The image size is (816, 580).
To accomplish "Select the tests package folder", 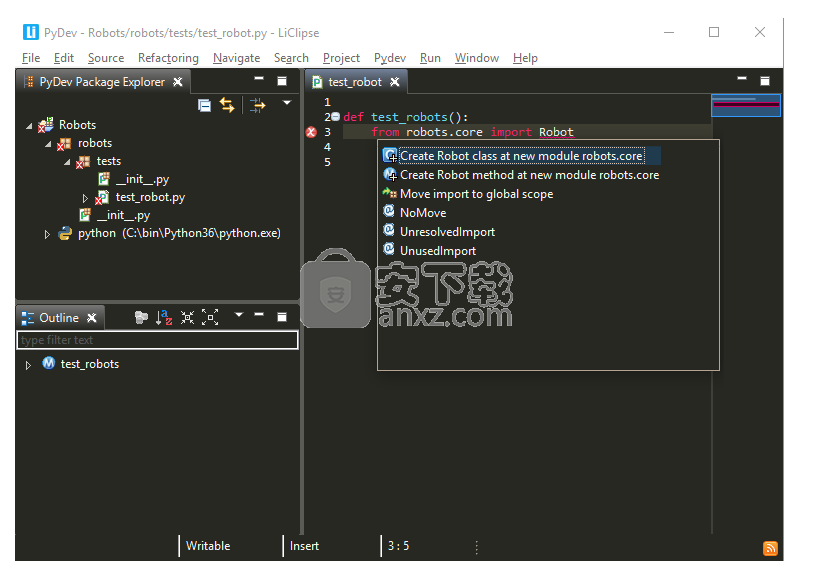I will (108, 161).
